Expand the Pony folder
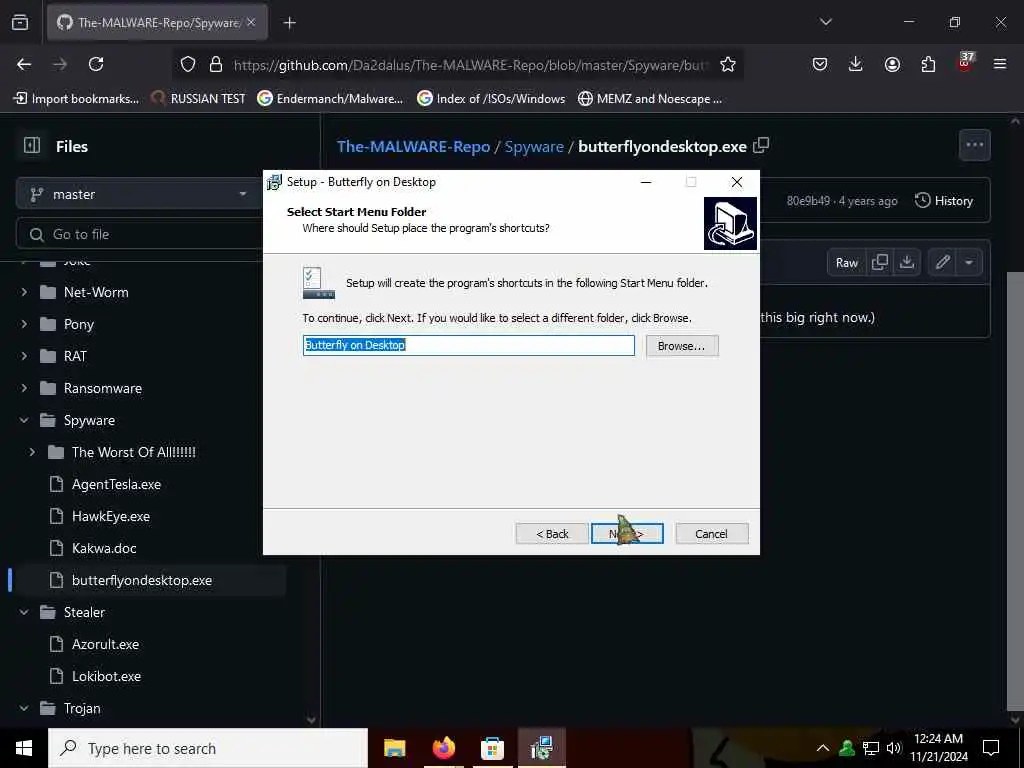Viewport: 1024px width, 768px height. tap(24, 324)
